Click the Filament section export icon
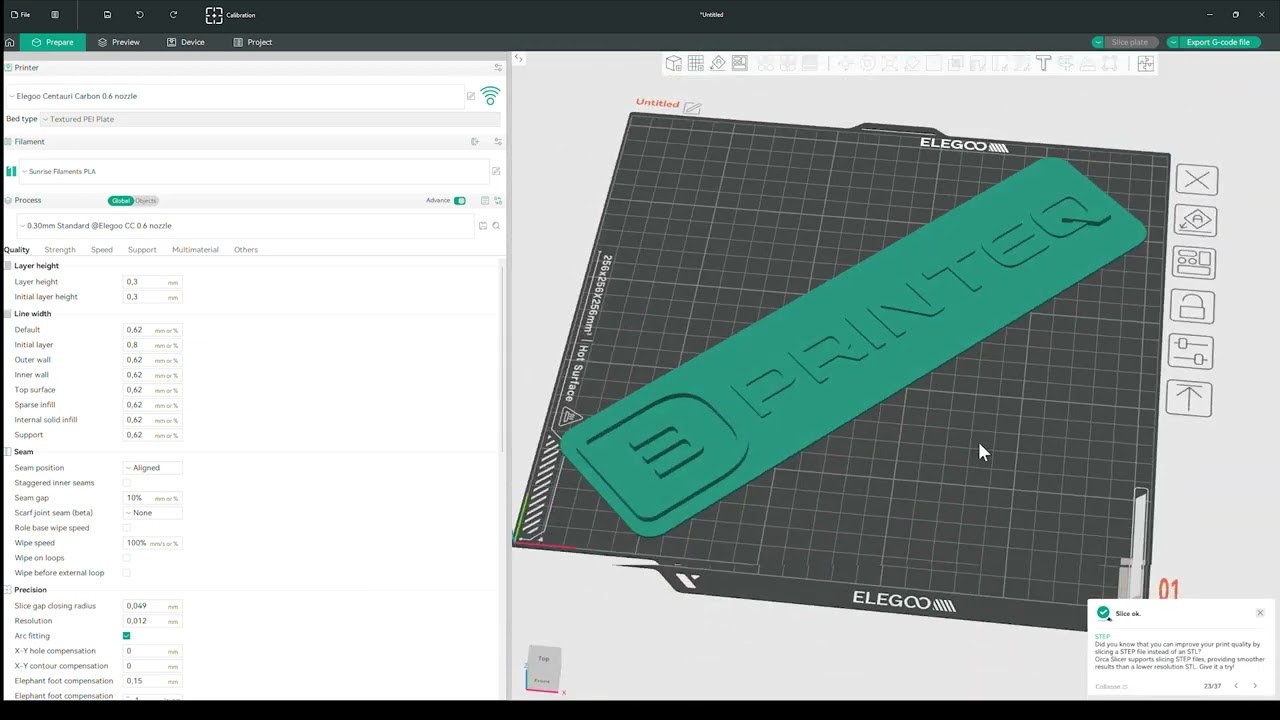Viewport: 1280px width, 720px height. [x=475, y=142]
